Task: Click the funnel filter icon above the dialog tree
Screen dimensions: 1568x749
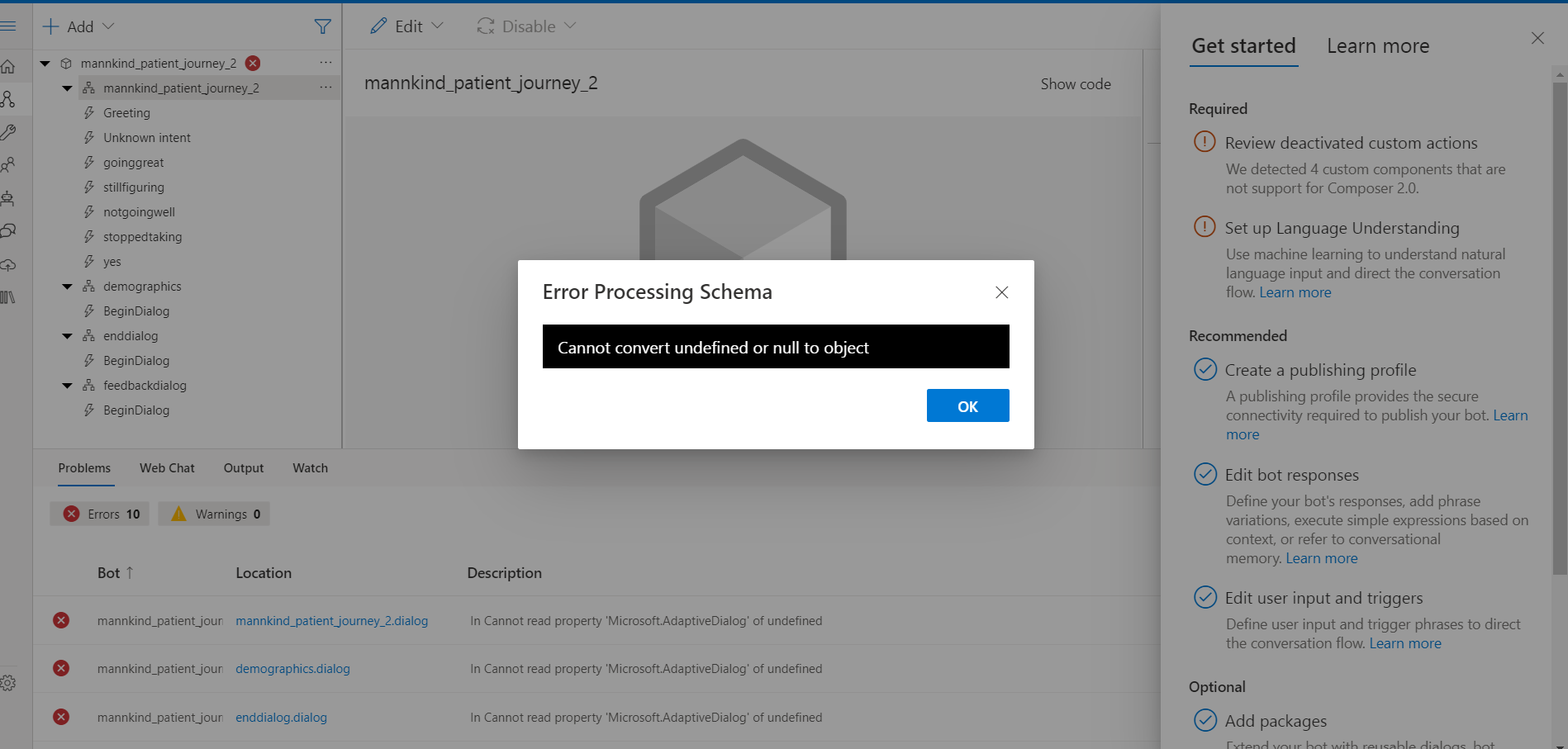Action: point(322,26)
